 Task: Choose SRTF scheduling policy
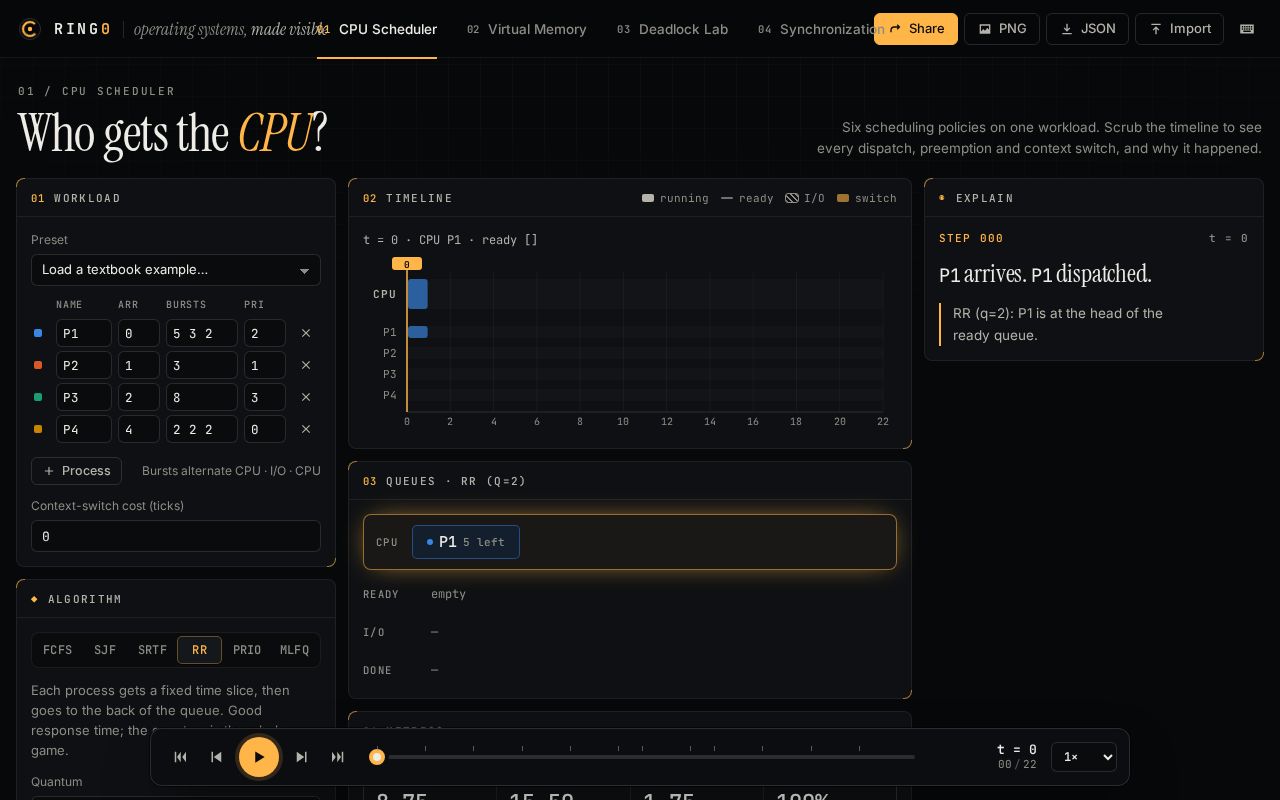coord(152,650)
